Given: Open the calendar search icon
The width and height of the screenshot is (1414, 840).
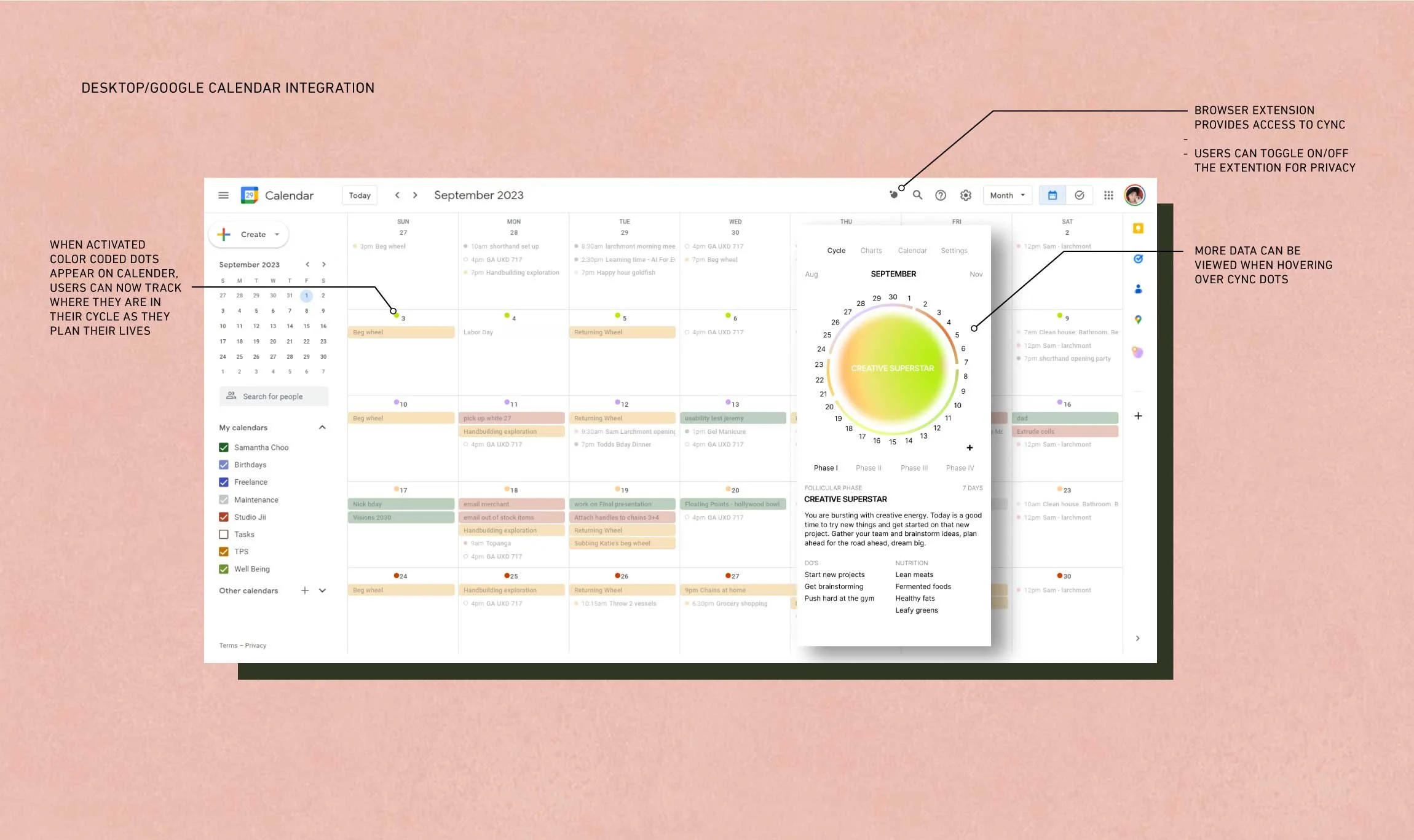Looking at the screenshot, I should click(917, 195).
